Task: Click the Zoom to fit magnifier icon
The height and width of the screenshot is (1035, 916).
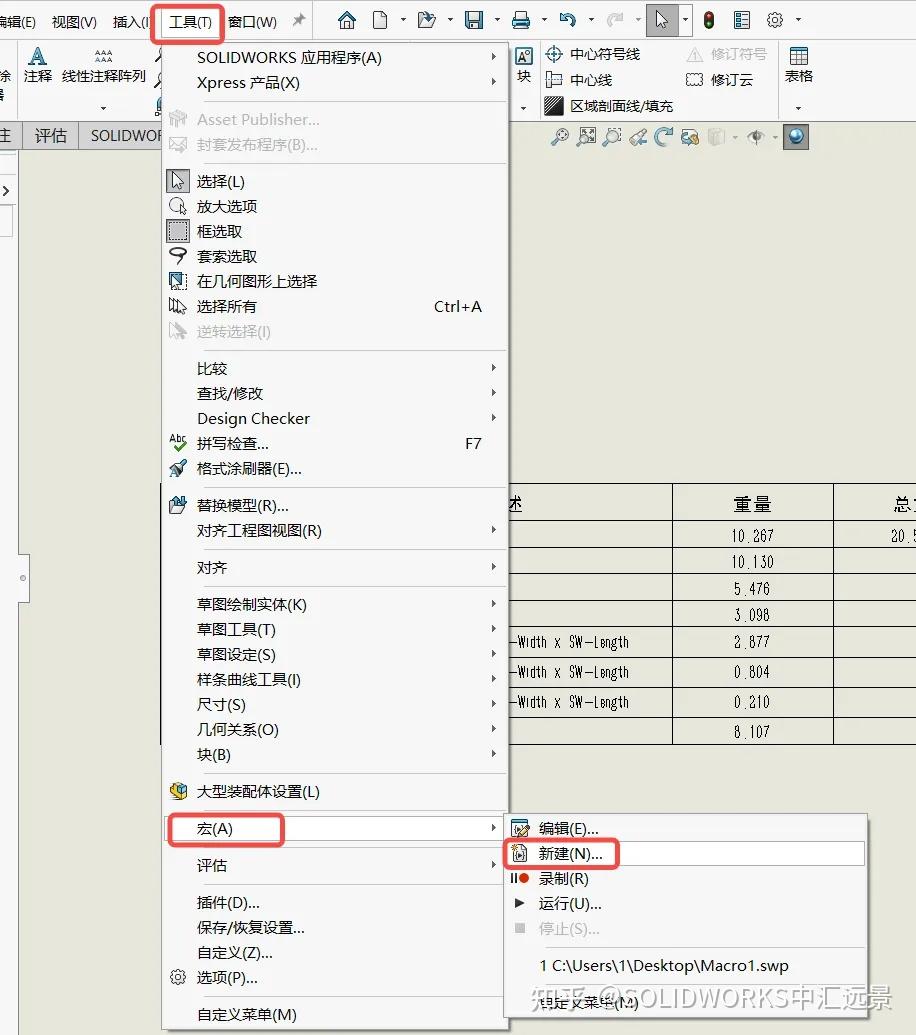Action: pos(560,137)
